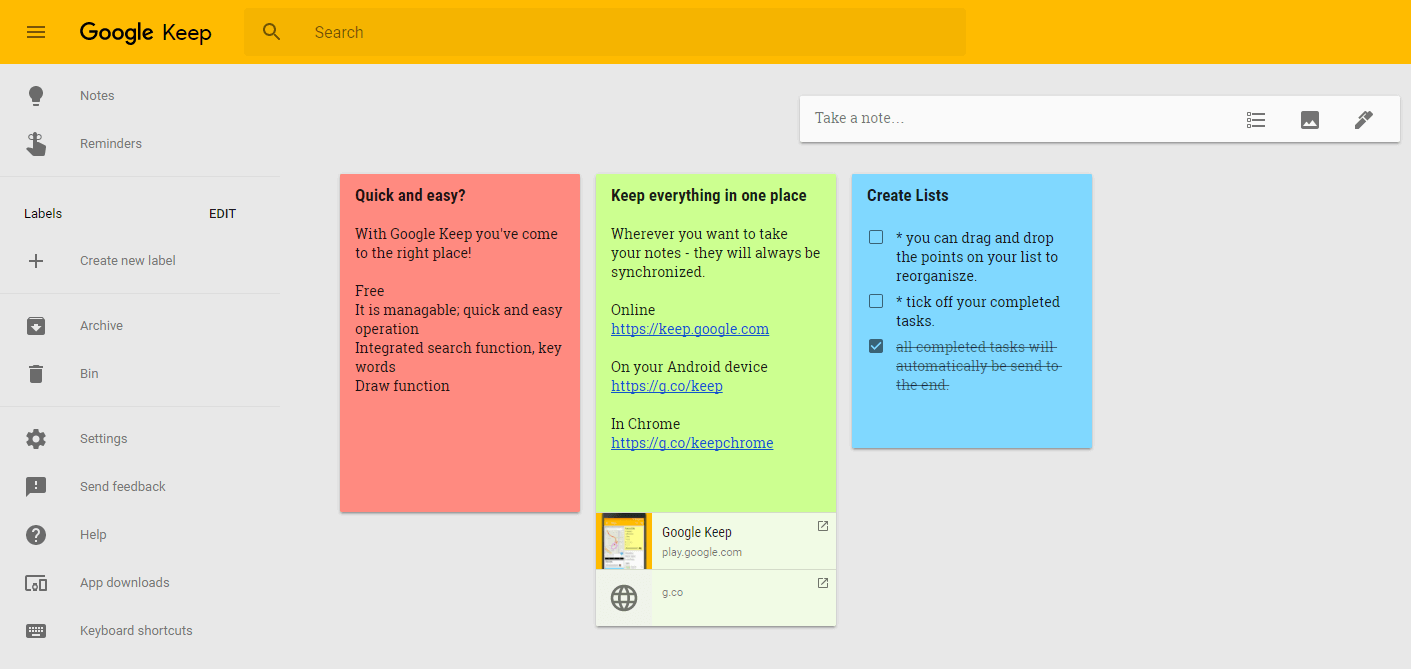
Task: Click the Reminders finger-ribbon icon
Action: (36, 144)
